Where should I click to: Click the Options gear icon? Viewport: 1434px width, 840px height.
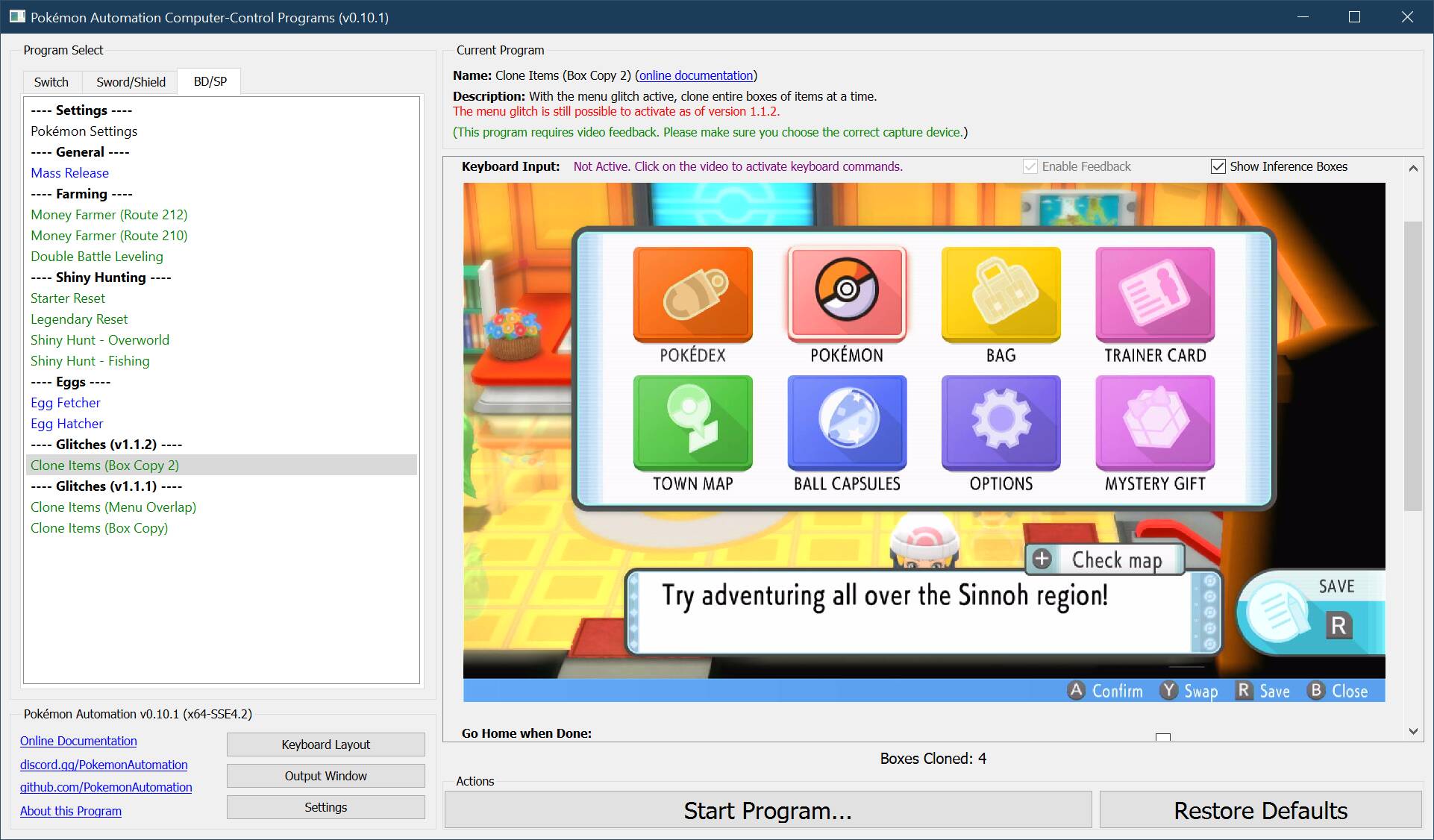pyautogui.click(x=1001, y=422)
